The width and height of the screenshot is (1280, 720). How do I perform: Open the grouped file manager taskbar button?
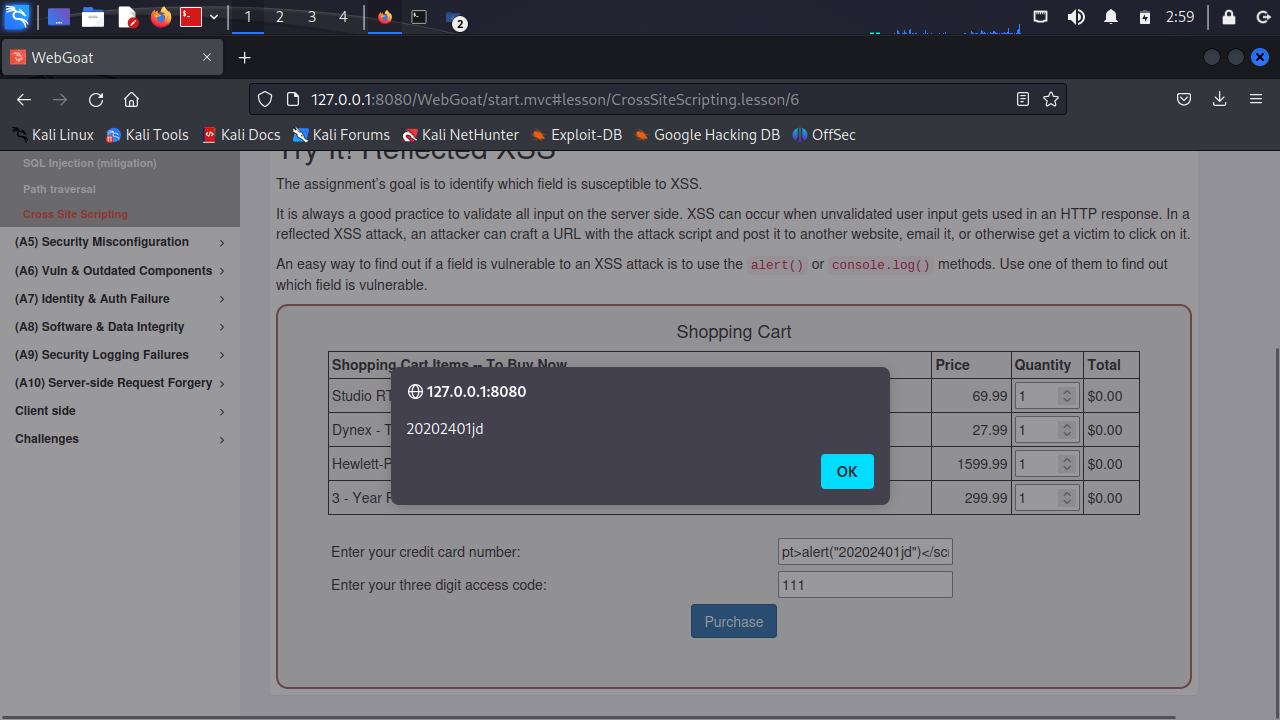(x=456, y=19)
